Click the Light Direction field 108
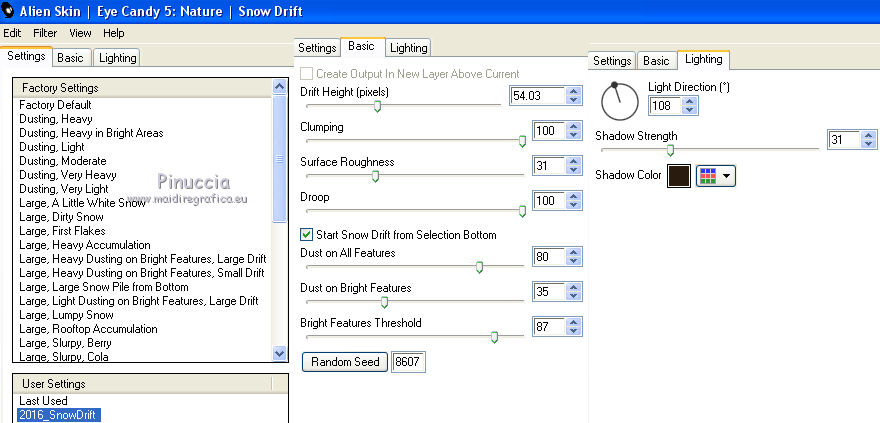Screen dimensions: 880x423 click(665, 105)
